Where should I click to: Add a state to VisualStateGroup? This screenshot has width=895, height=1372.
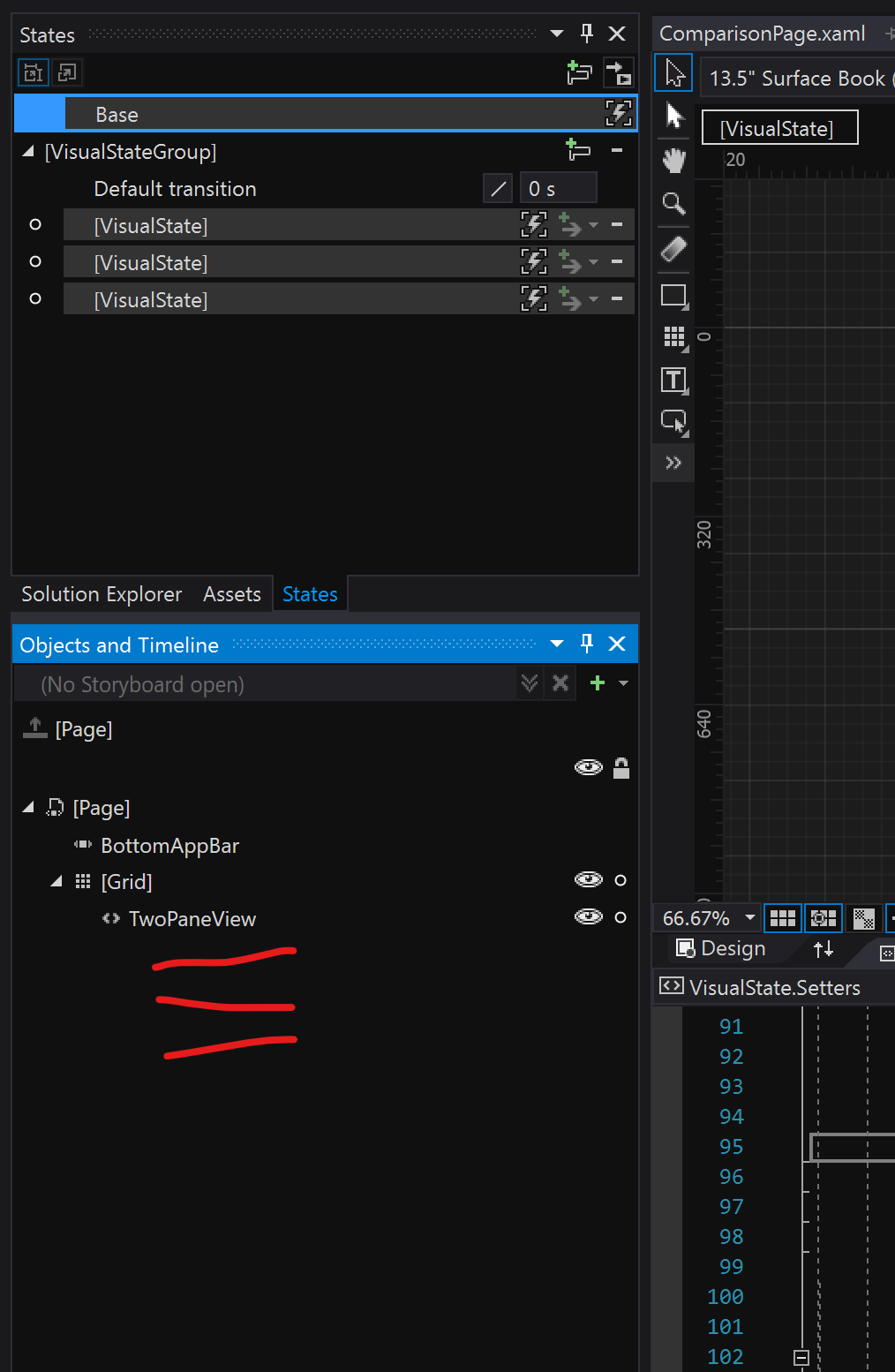(x=578, y=150)
